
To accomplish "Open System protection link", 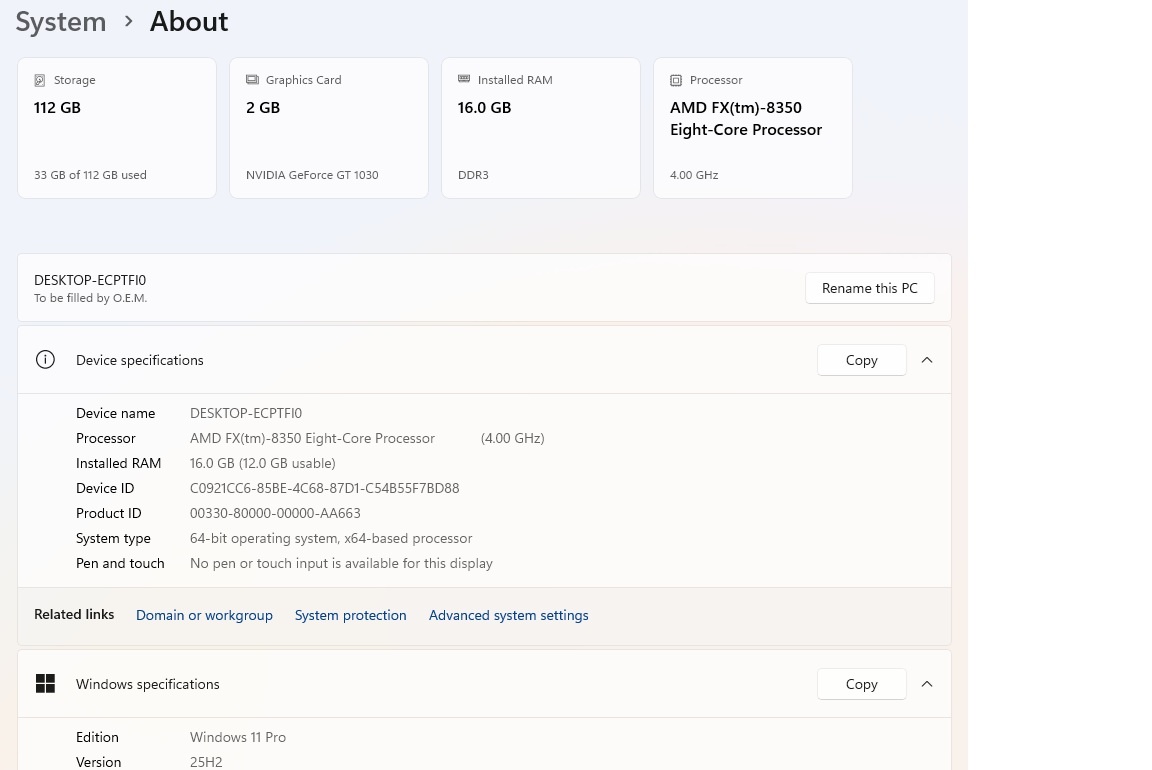I will coord(350,615).
